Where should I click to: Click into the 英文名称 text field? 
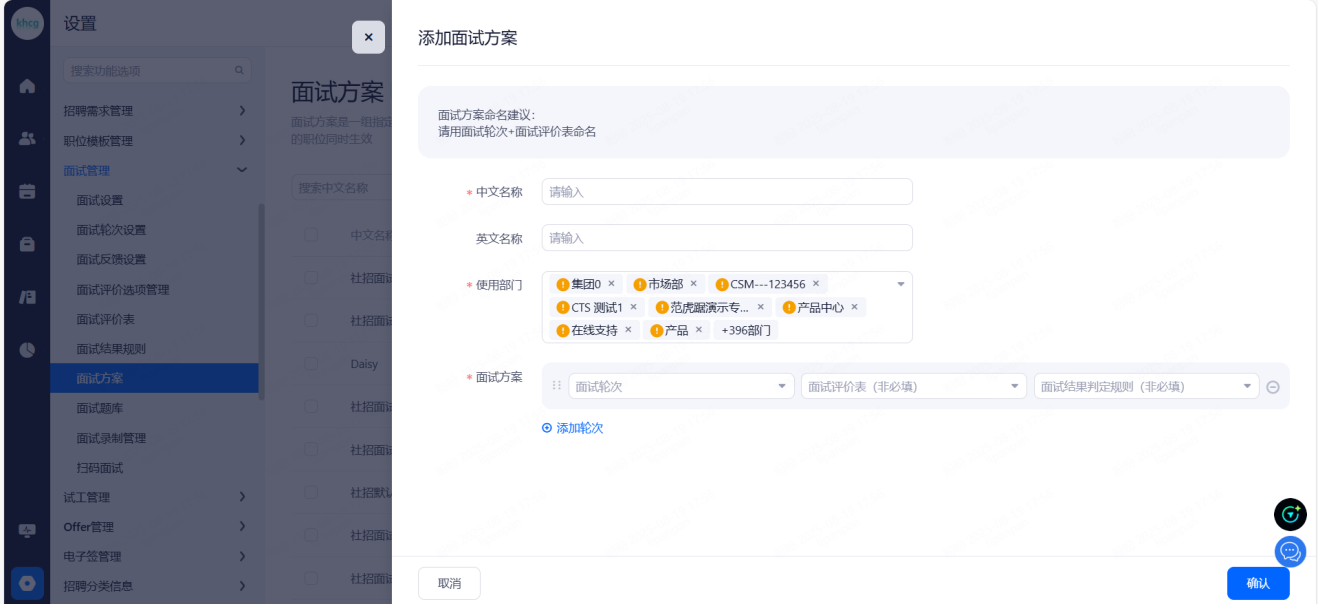(727, 238)
